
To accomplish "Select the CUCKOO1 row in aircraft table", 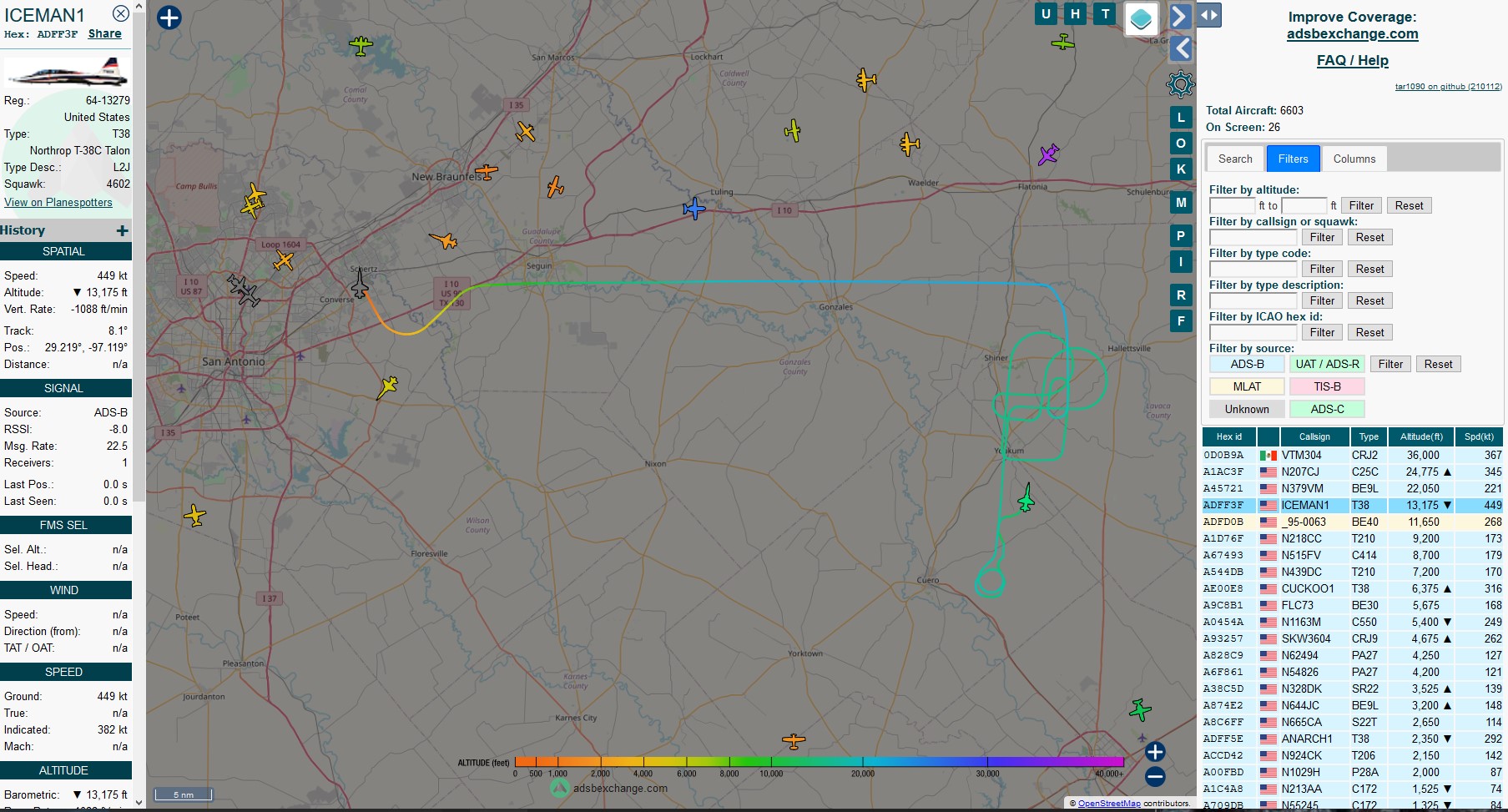I will tap(1352, 589).
